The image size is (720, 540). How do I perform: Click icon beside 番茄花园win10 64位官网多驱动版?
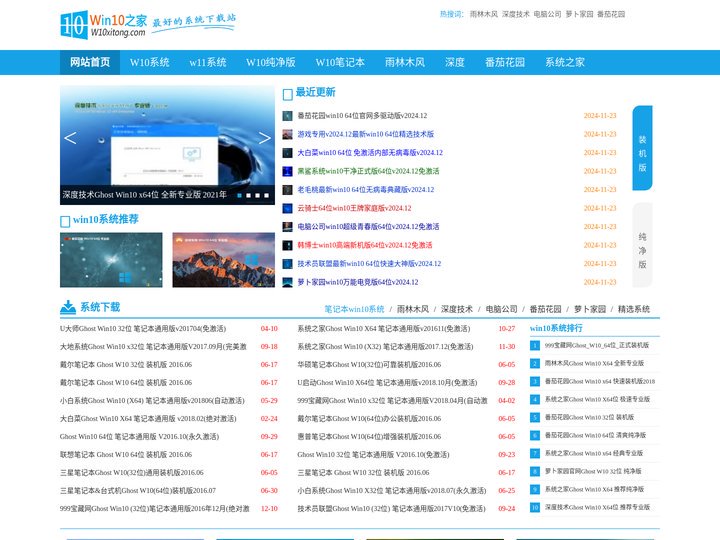click(x=287, y=116)
